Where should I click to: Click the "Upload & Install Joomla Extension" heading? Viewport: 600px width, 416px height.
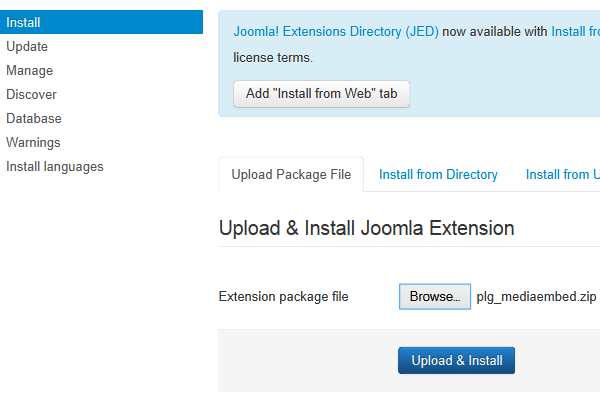366,228
